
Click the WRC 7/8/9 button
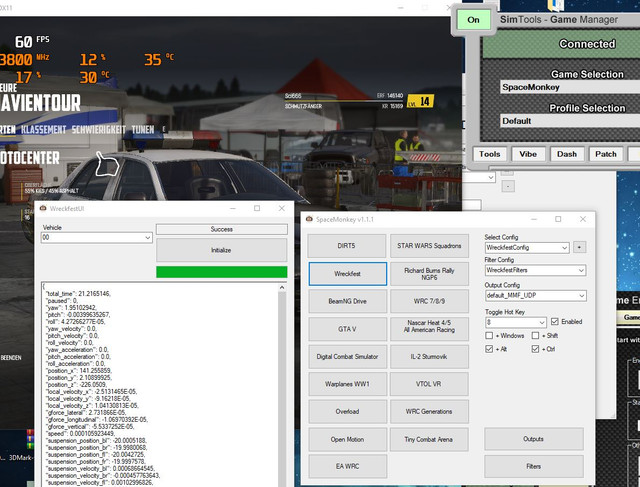click(429, 301)
